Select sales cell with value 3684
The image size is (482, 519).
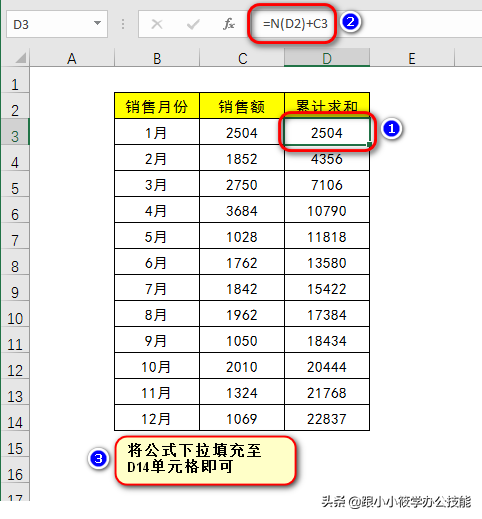[x=242, y=210]
